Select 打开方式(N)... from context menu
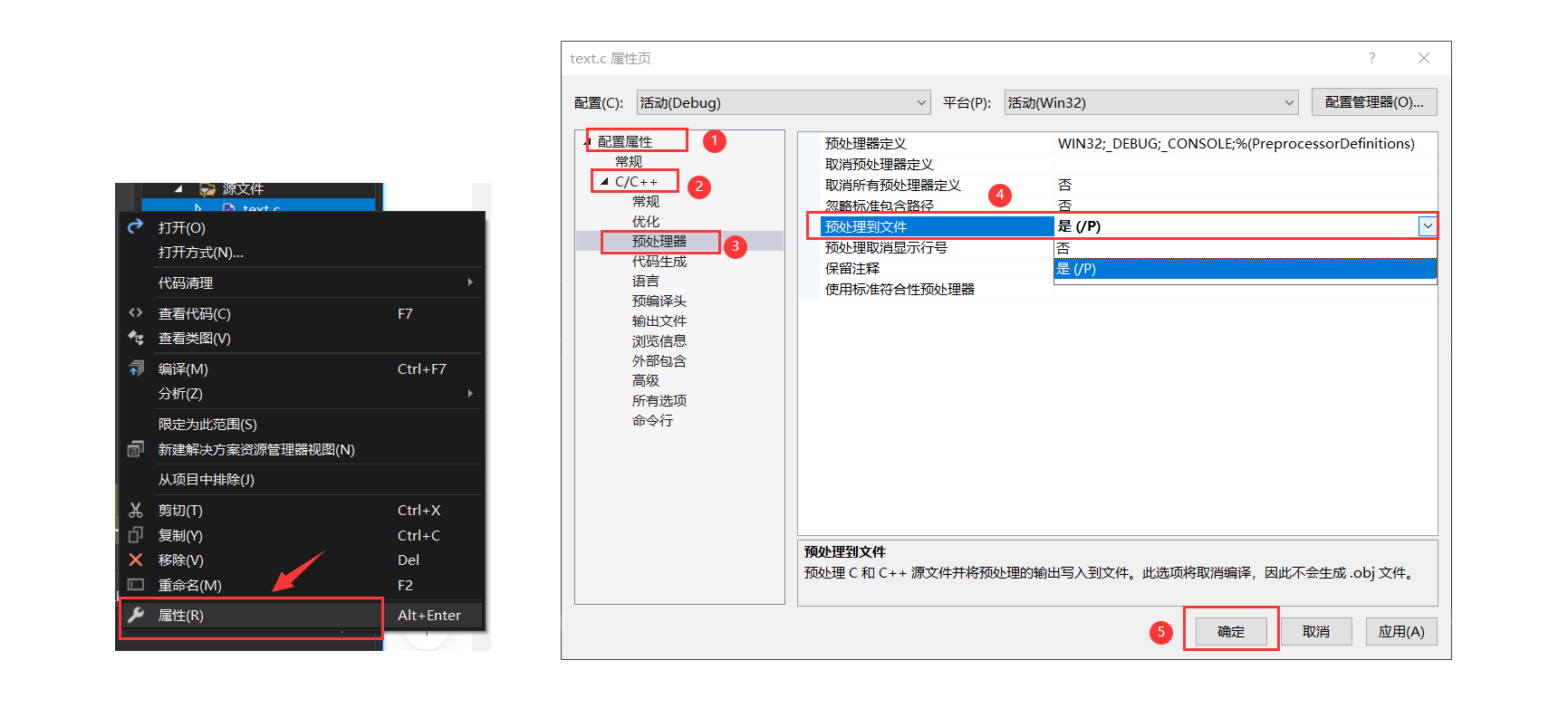The width and height of the screenshot is (1568, 708). (302, 253)
